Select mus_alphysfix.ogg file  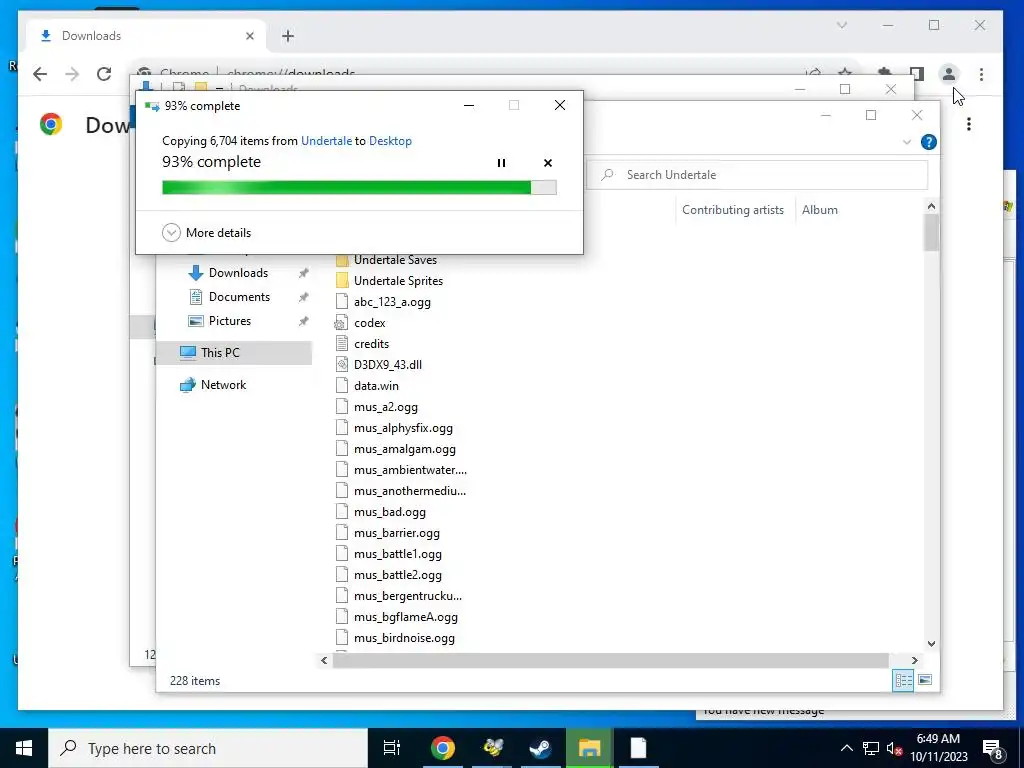click(x=403, y=428)
